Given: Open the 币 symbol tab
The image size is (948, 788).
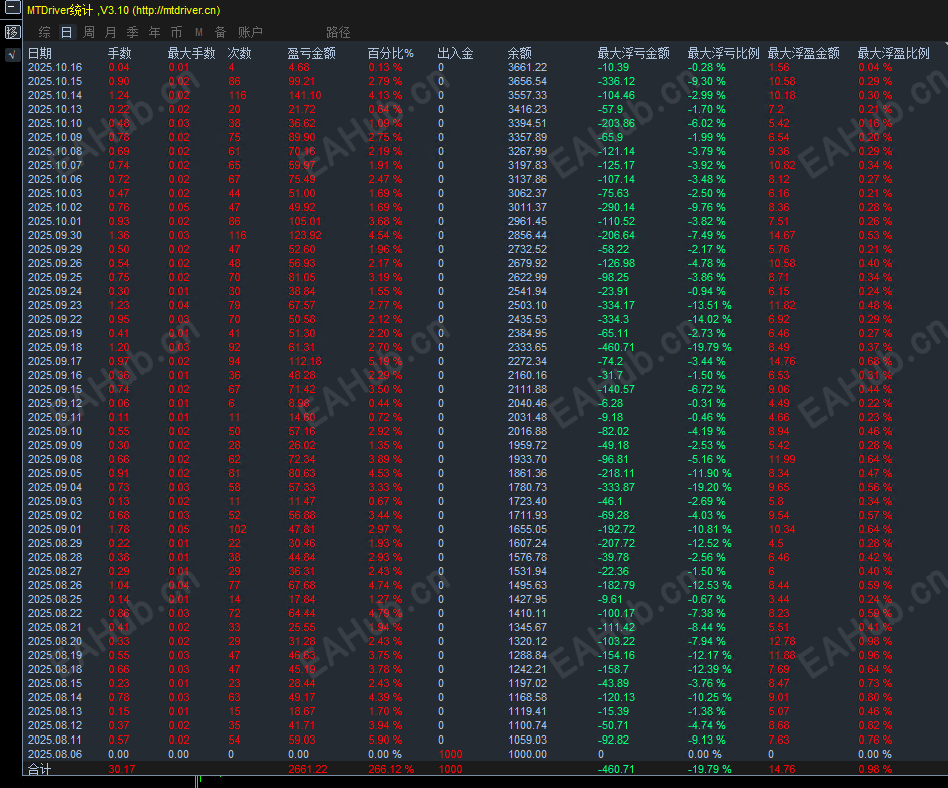Looking at the screenshot, I should [x=177, y=32].
